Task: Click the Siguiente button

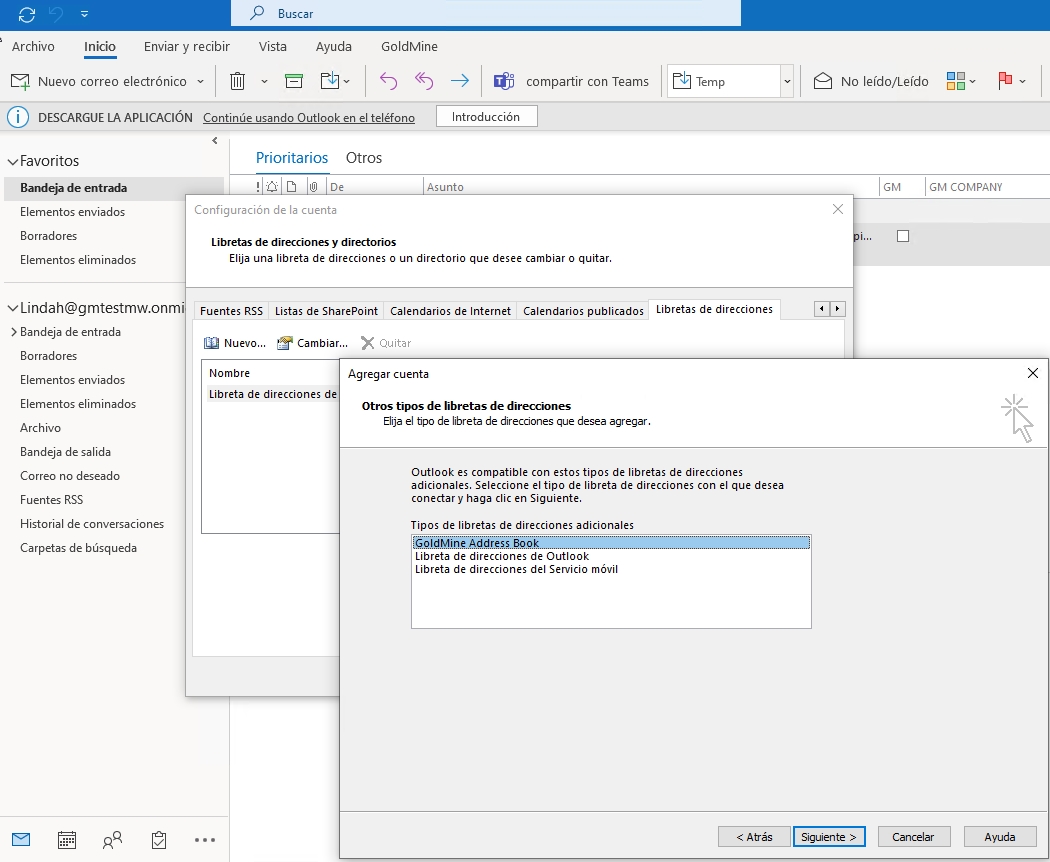Action: pos(829,837)
